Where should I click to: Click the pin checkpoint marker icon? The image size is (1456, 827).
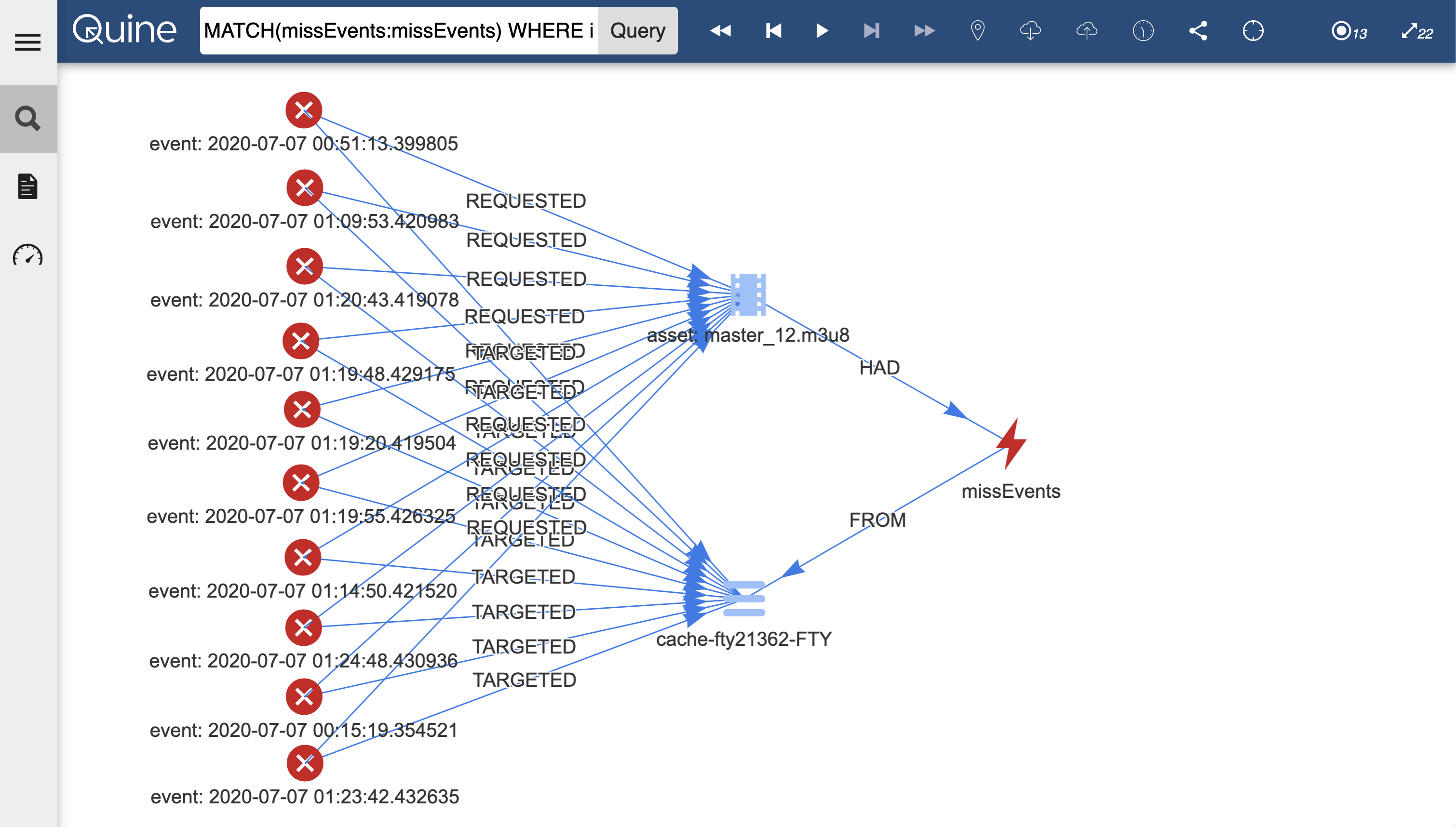(x=977, y=31)
